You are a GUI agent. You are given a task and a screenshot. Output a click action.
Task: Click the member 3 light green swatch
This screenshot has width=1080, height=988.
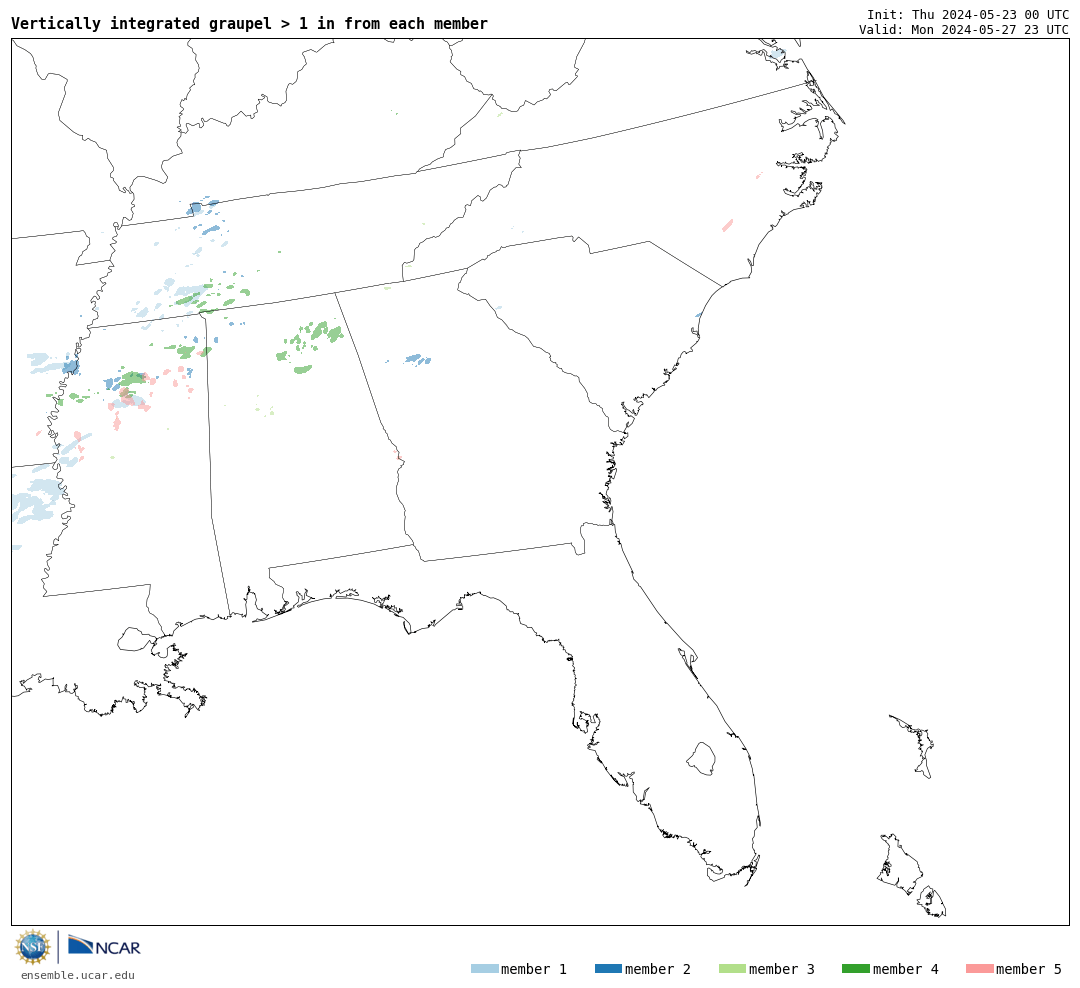(732, 969)
